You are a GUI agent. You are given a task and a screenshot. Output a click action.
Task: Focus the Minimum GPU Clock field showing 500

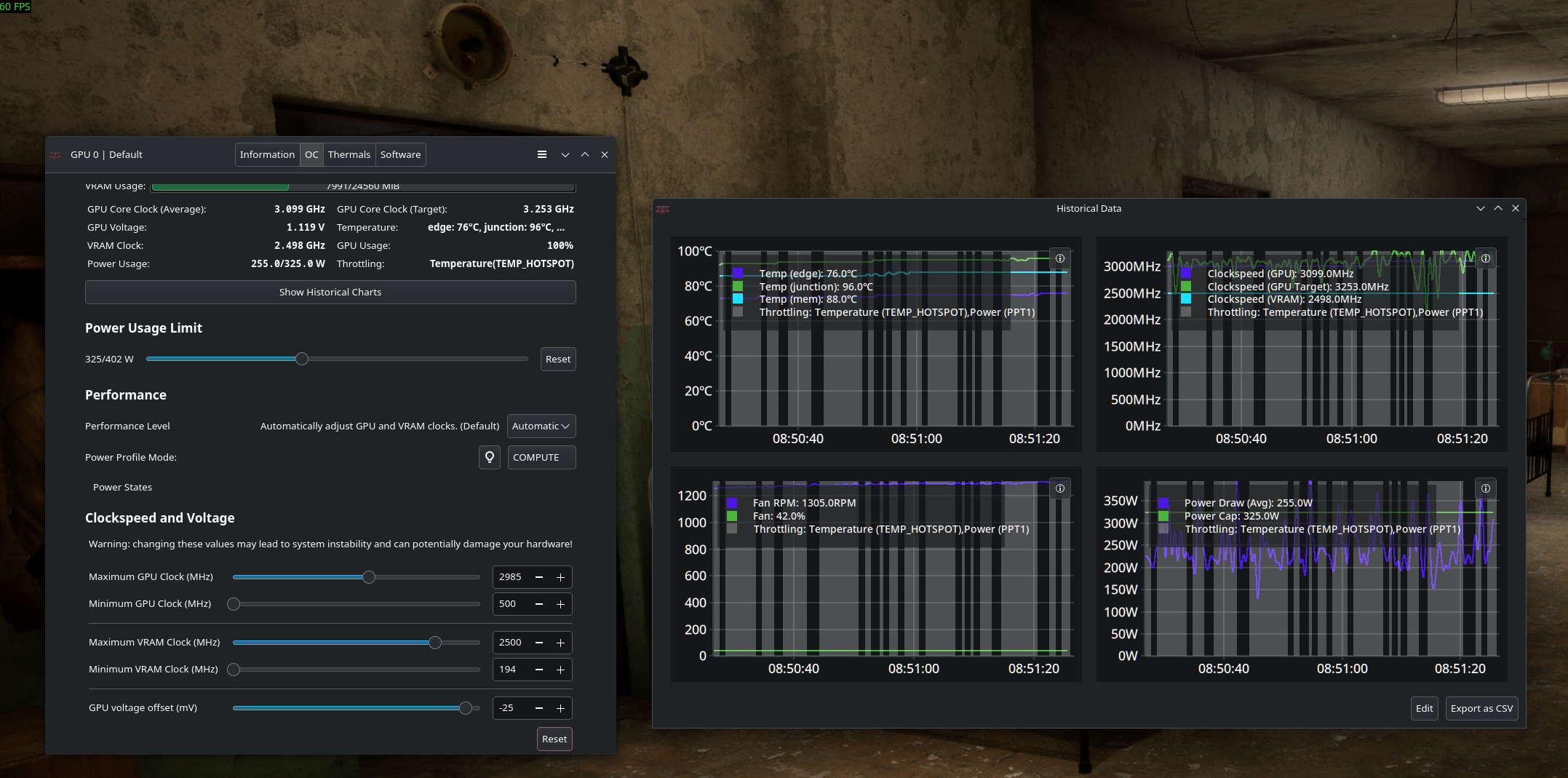511,604
